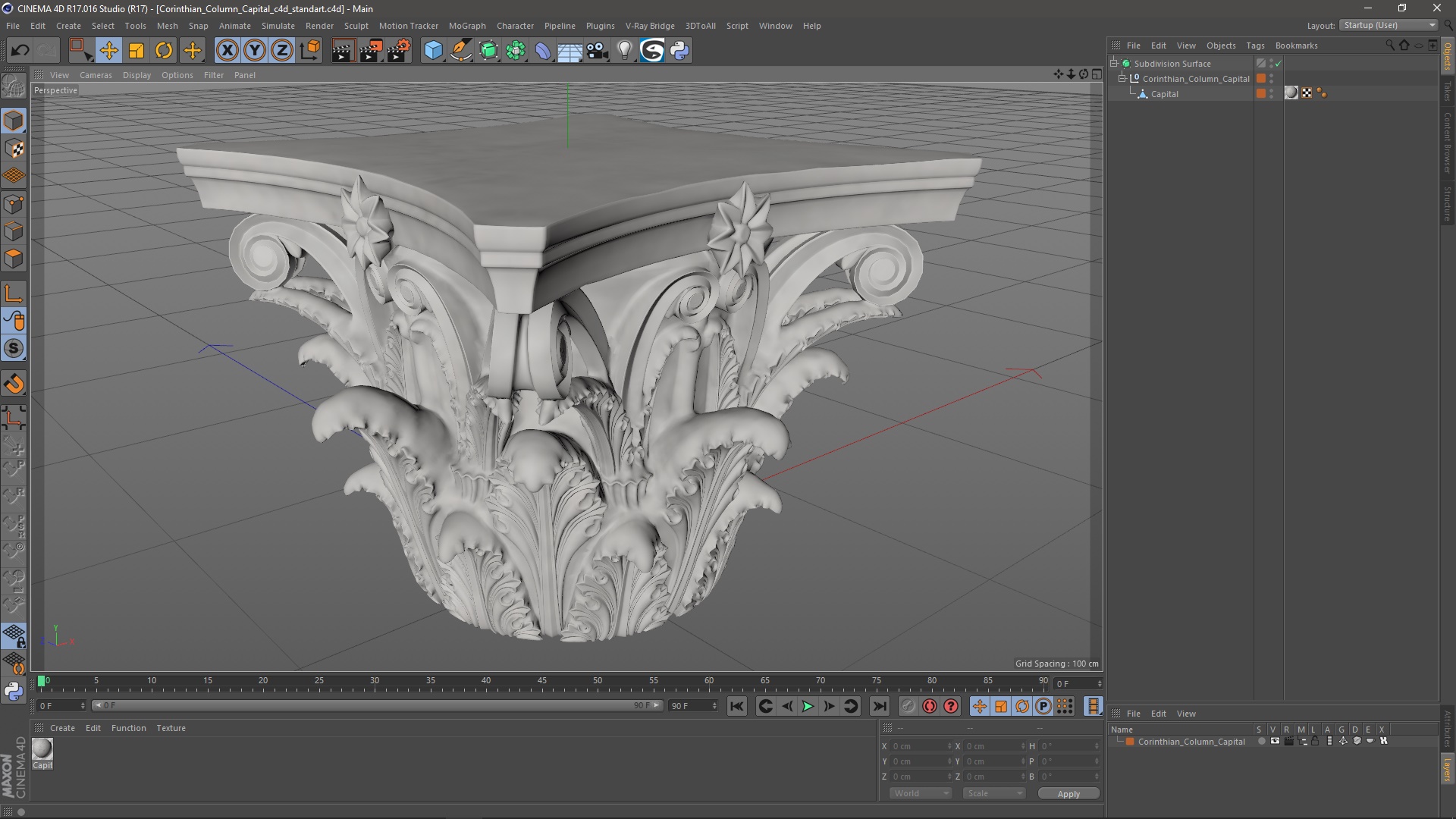Collapse the Subdivision Surface tree node

tap(1114, 64)
